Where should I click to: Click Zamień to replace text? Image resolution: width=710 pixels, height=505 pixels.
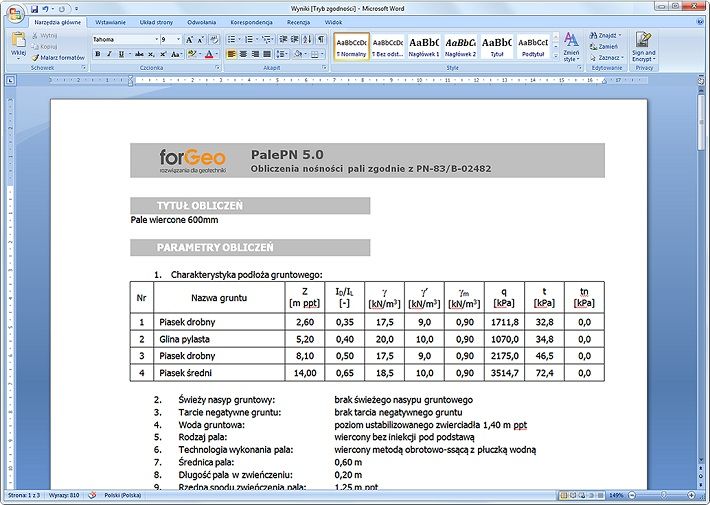[x=604, y=46]
